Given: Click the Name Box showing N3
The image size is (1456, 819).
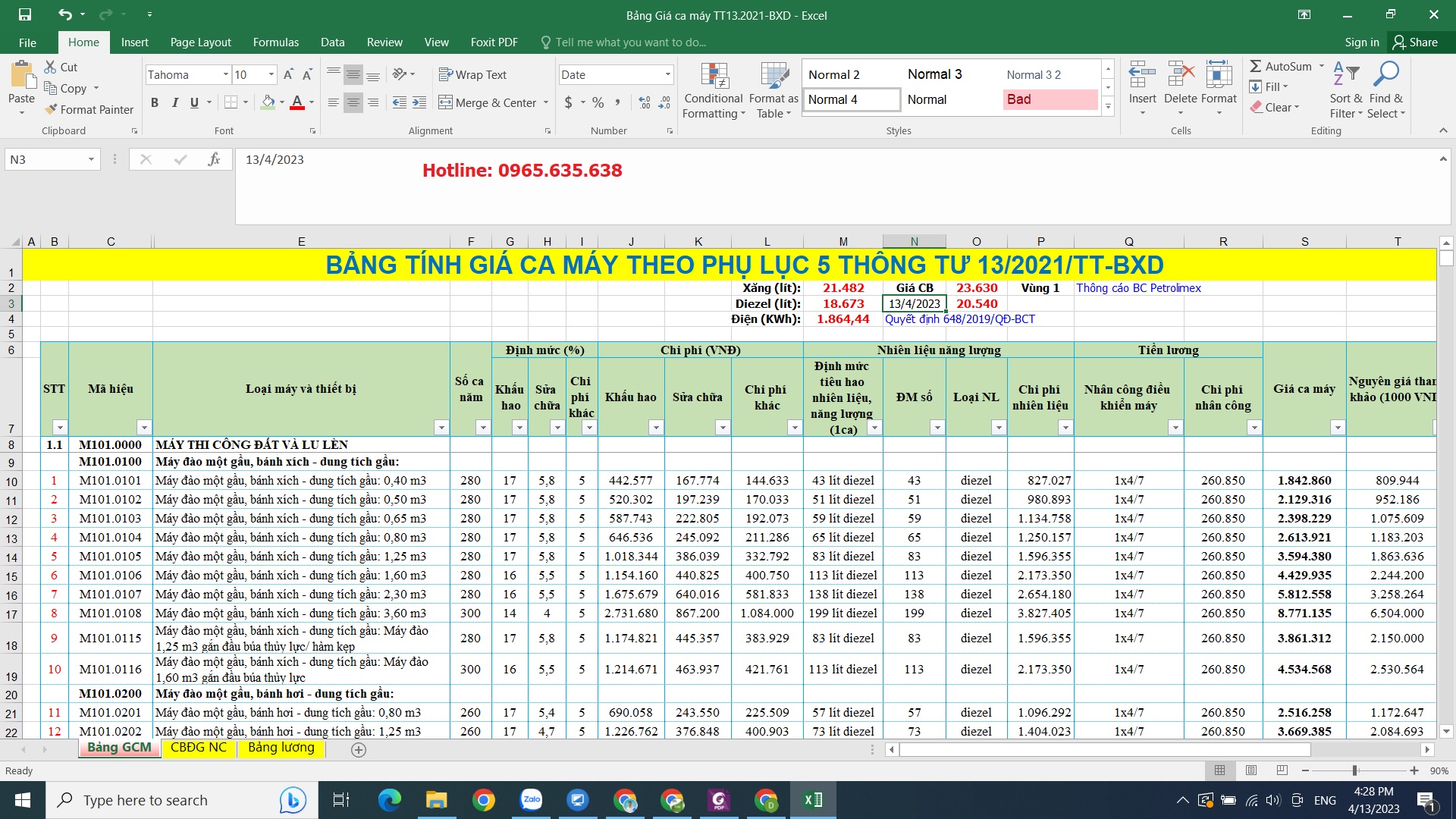Looking at the screenshot, I should click(45, 159).
